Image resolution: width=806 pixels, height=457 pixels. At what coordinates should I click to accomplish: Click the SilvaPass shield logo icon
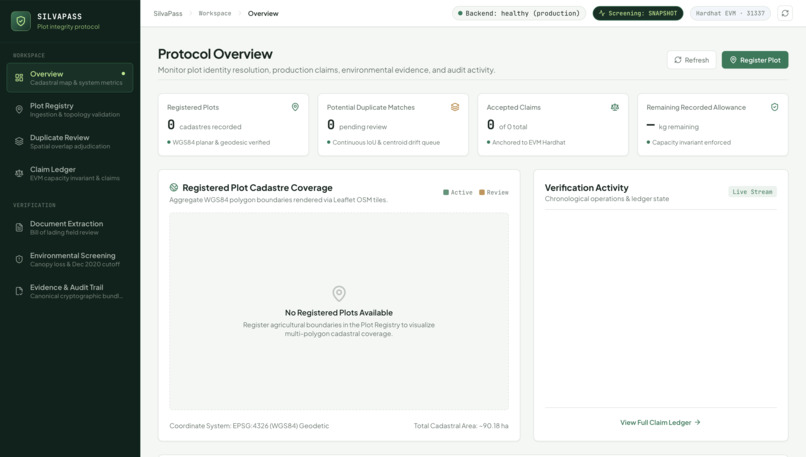point(21,21)
